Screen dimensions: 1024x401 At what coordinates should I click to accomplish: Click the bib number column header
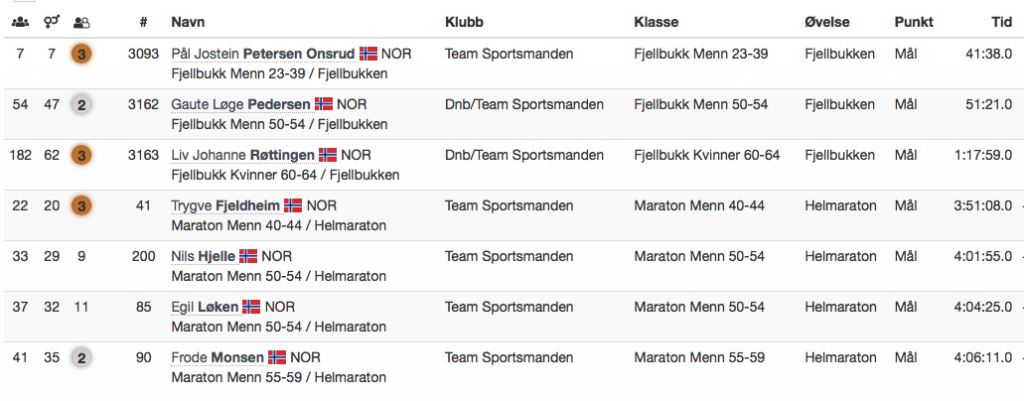[144, 22]
